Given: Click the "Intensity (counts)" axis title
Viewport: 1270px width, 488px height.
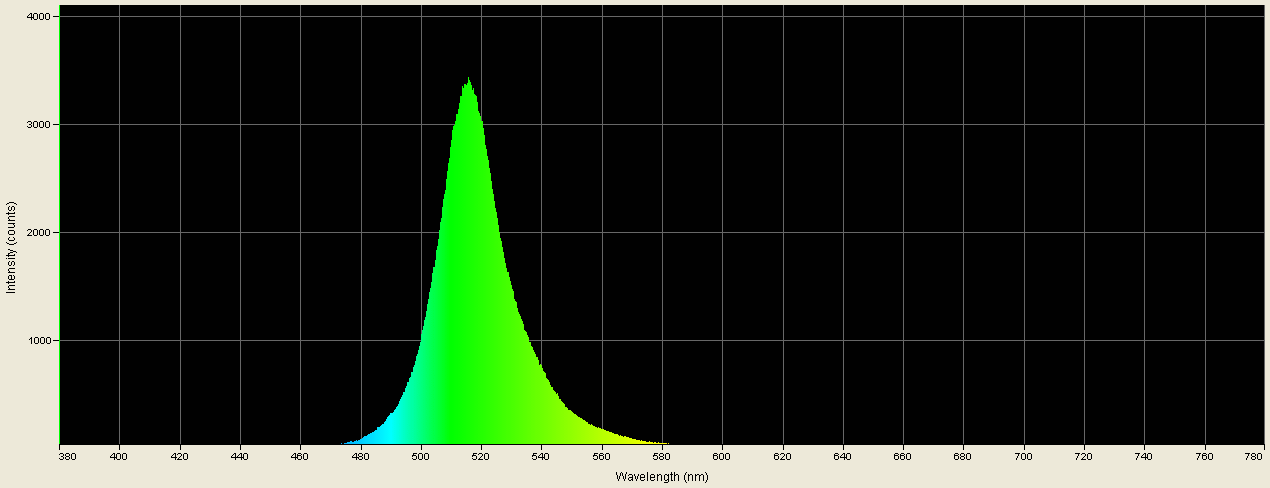Looking at the screenshot, I should 11,247.
